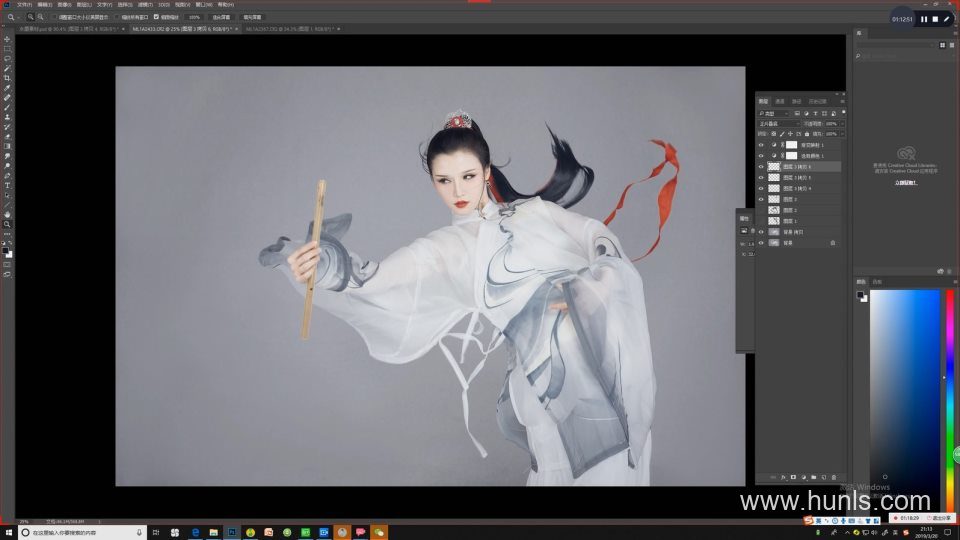The image size is (960, 540).
Task: Switch to the 历史记录 history tab
Action: [817, 101]
